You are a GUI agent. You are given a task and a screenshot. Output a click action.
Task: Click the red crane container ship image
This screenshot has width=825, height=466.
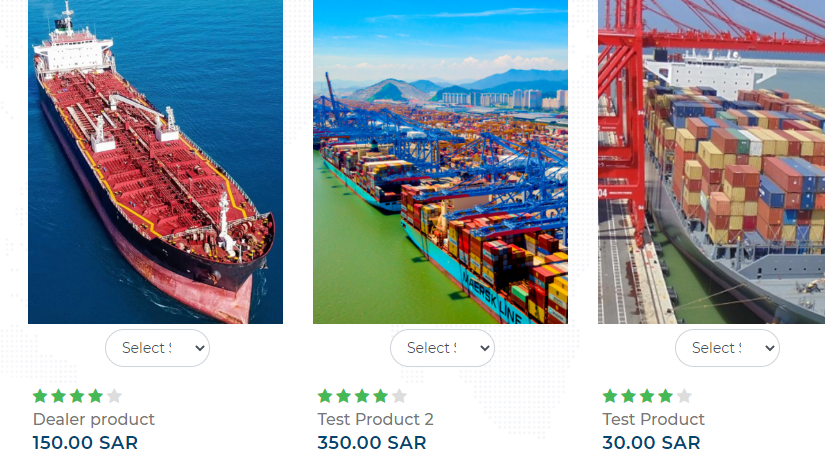click(712, 160)
